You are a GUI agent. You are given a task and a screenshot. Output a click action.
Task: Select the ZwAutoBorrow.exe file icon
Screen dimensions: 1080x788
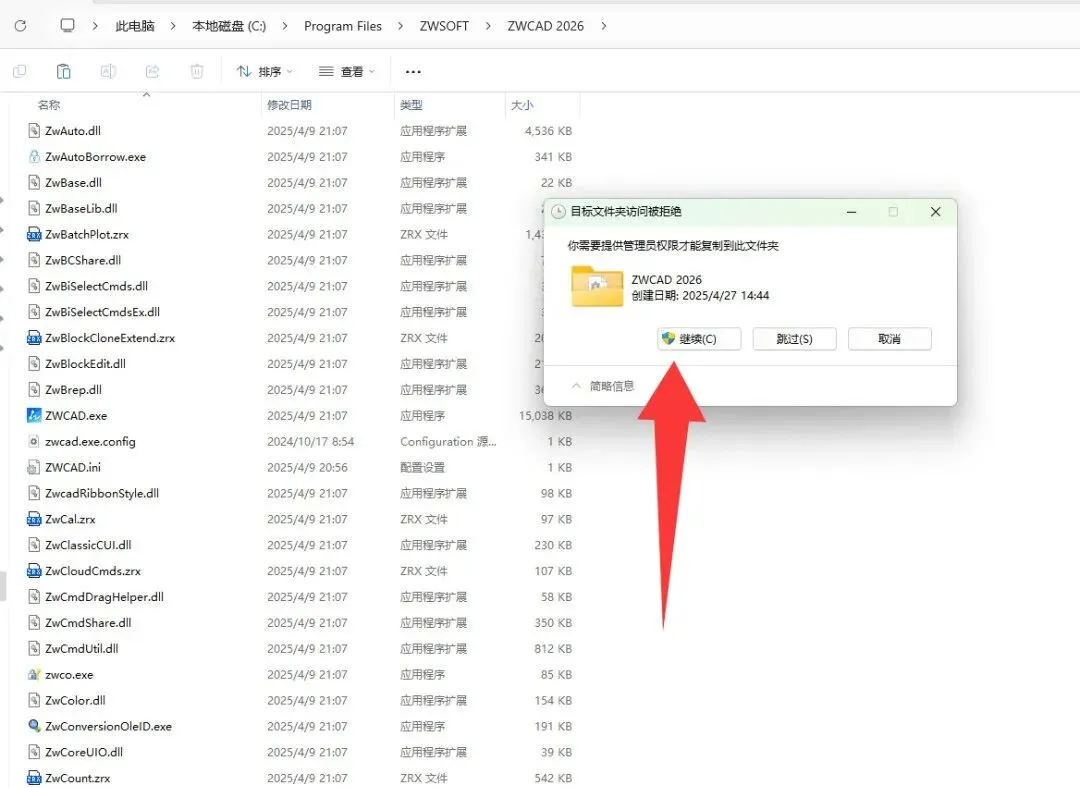pos(34,157)
